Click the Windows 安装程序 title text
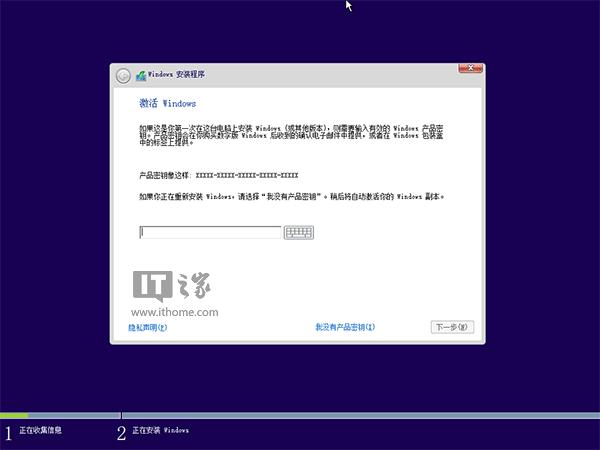Image resolution: width=600 pixels, height=450 pixels. click(x=176, y=74)
